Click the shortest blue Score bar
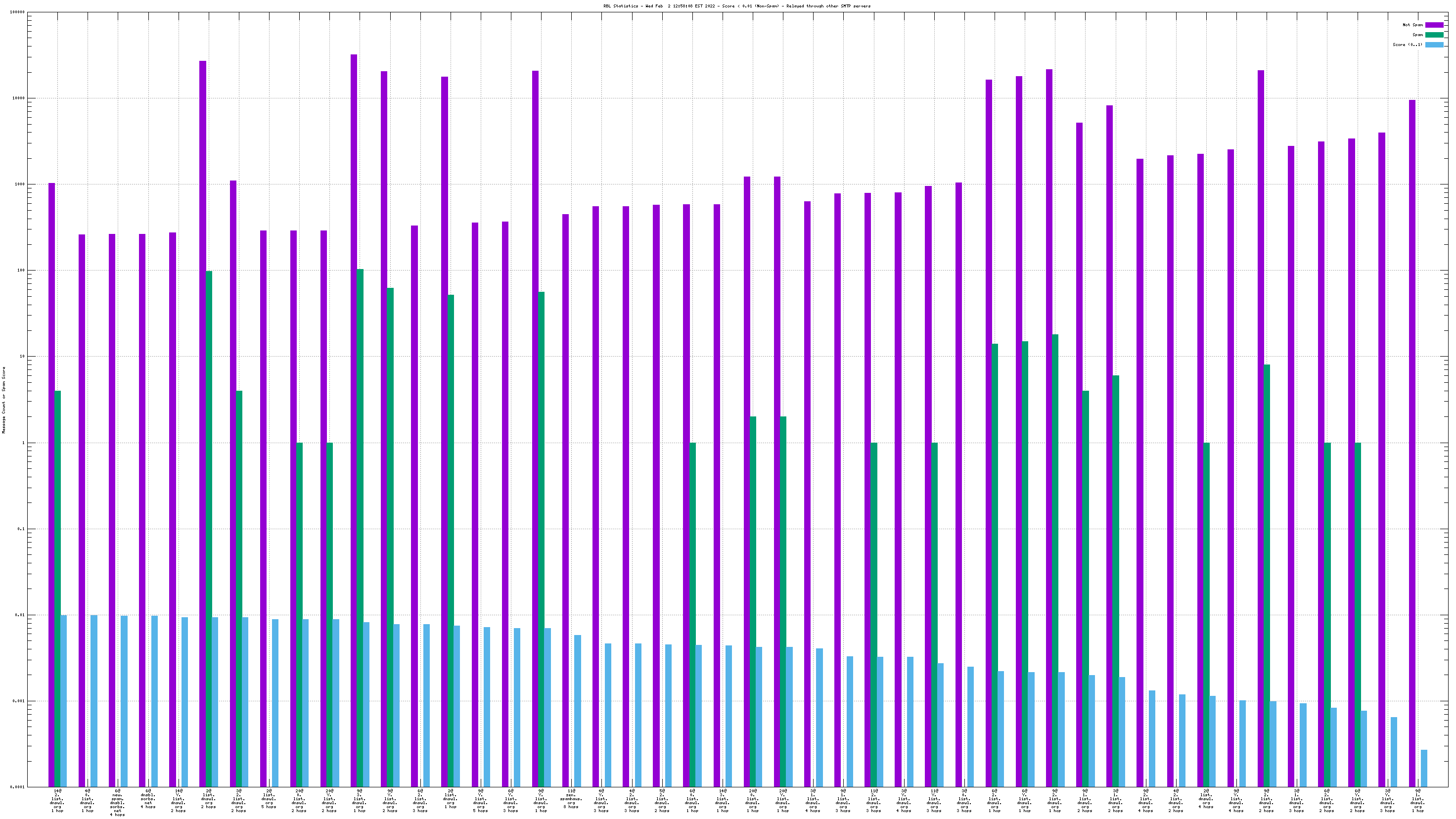1456x819 pixels. coord(1424,769)
